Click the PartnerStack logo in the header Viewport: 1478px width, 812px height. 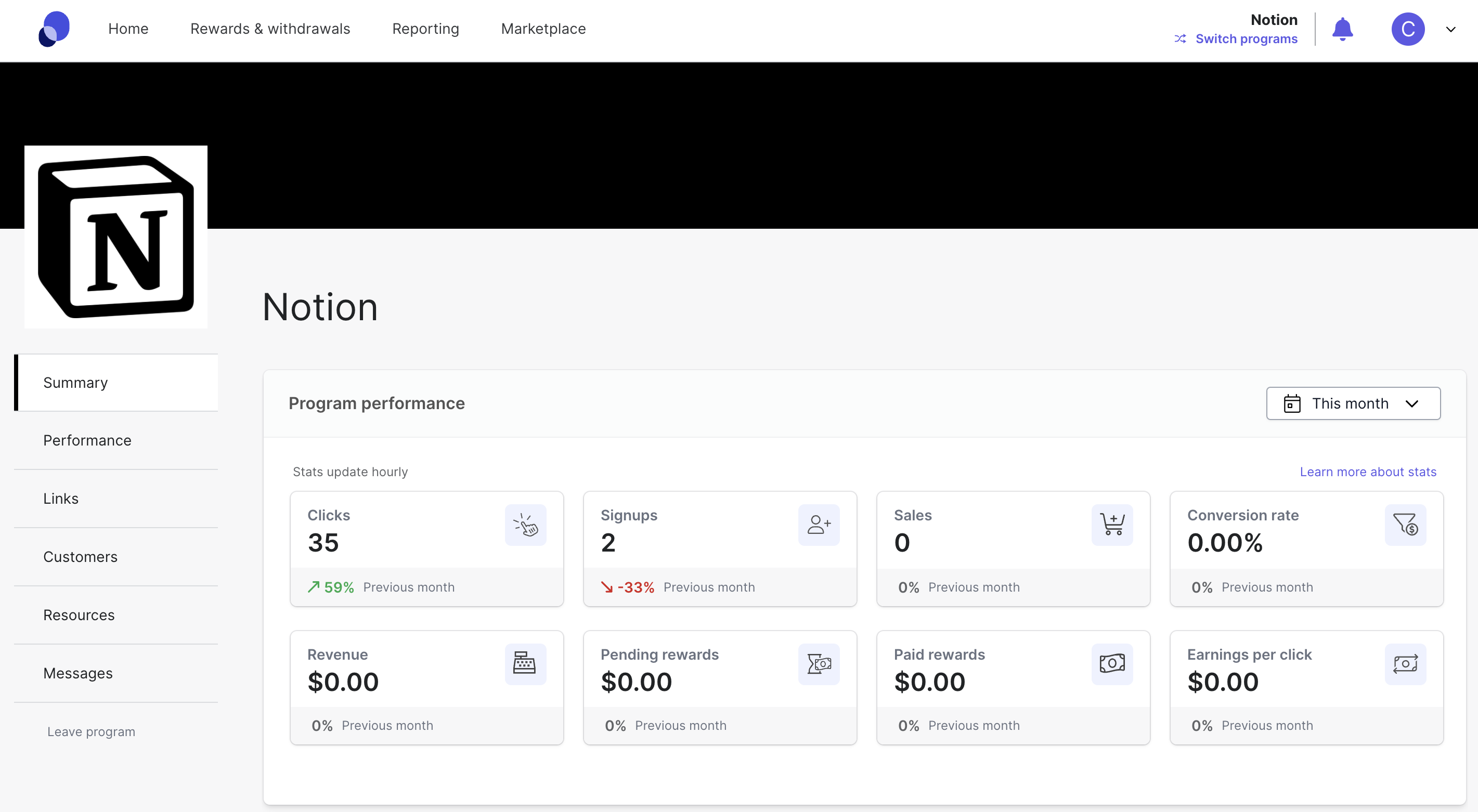pyautogui.click(x=54, y=29)
